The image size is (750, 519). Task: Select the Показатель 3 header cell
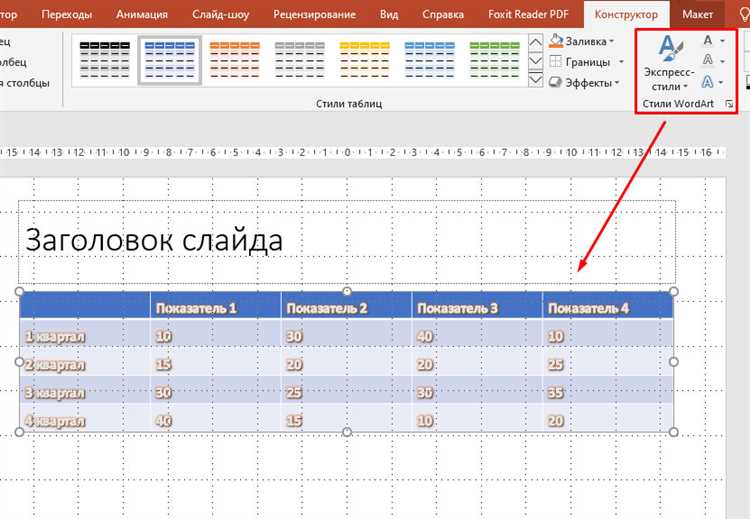[477, 306]
